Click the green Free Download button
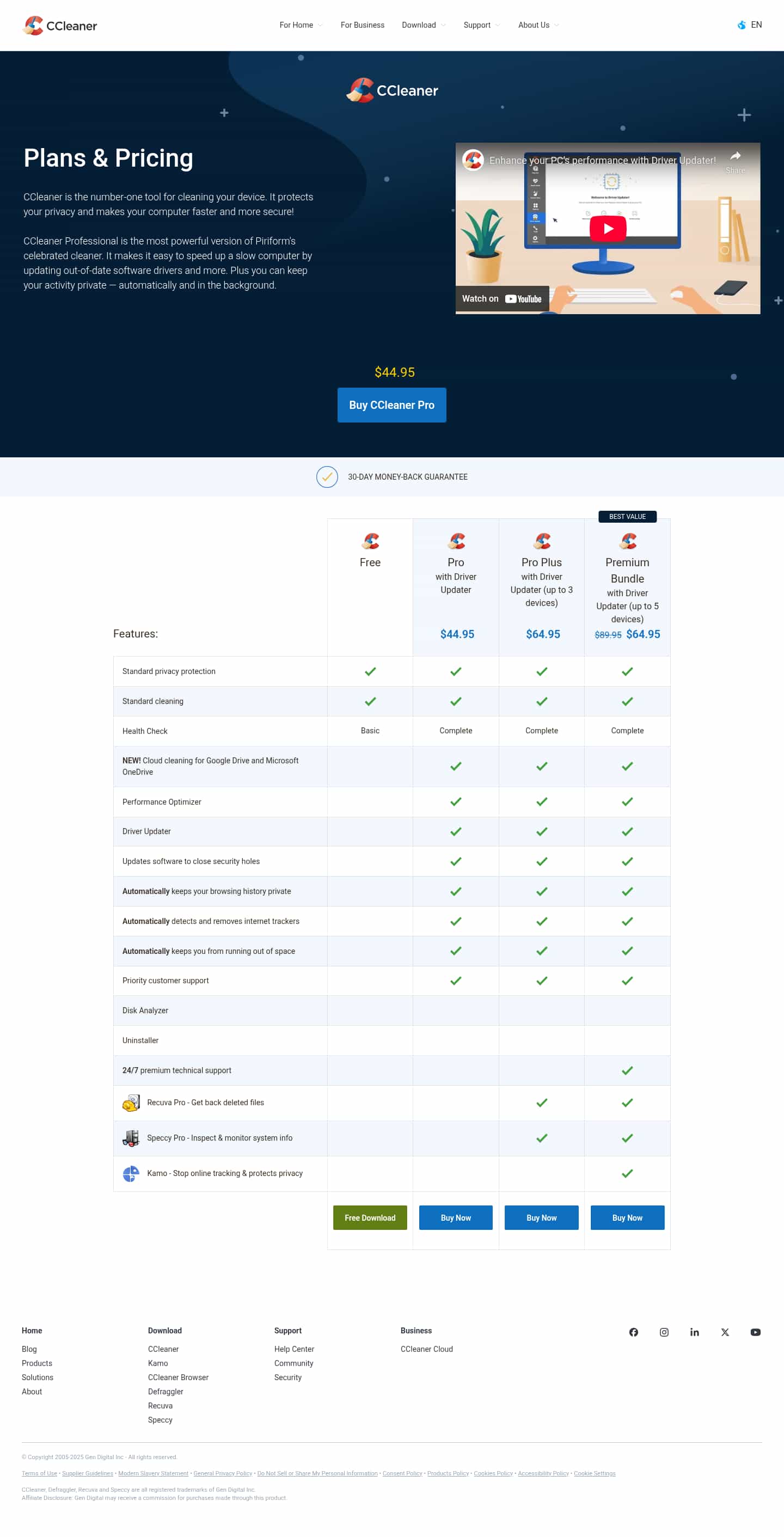 tap(370, 1218)
